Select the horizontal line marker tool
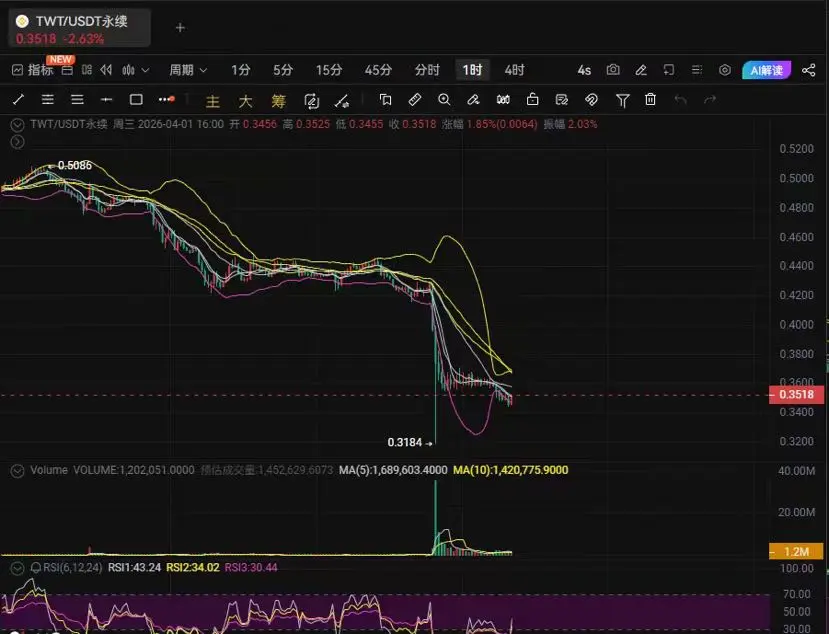This screenshot has height=634, width=829. tap(106, 99)
